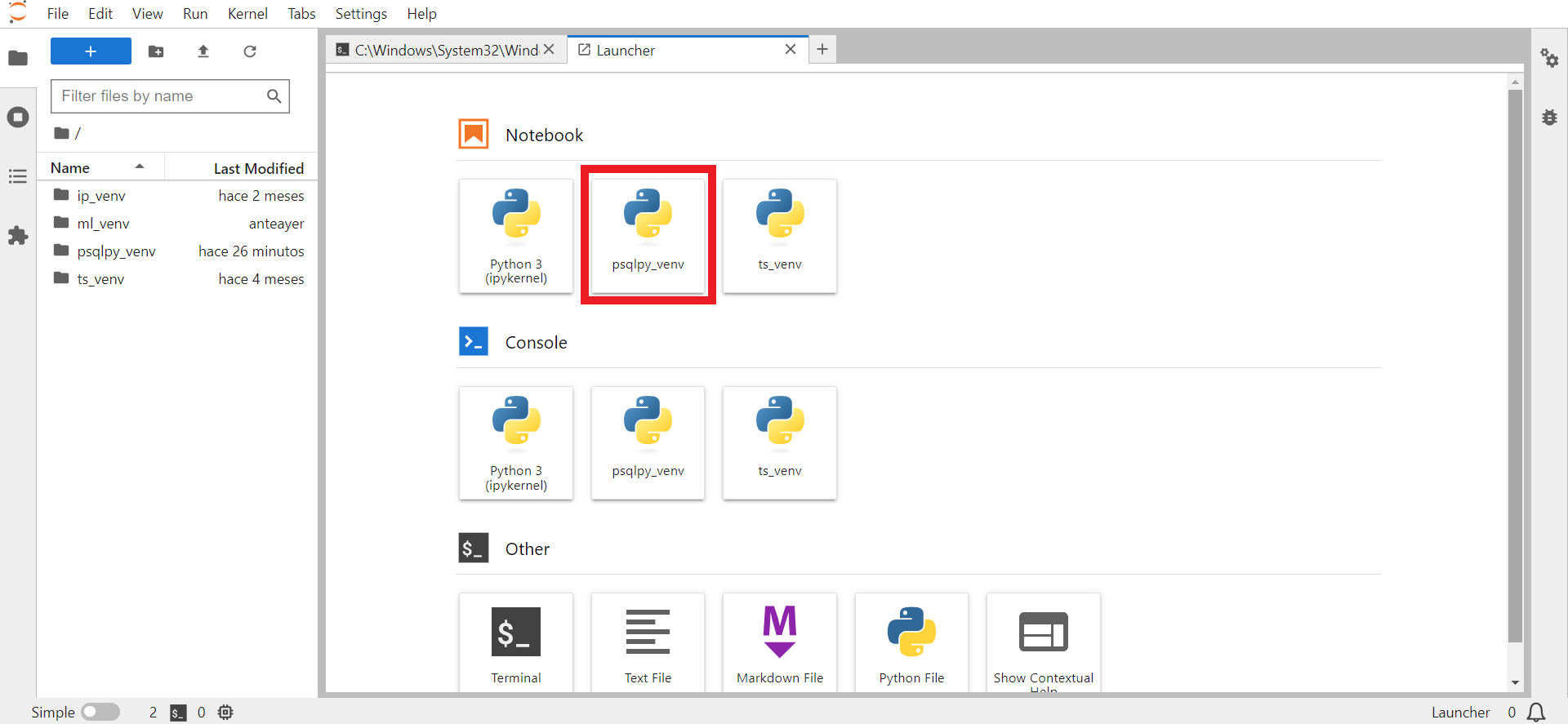Select the ip_venv folder
This screenshot has width=1568, height=724.
pyautogui.click(x=178, y=196)
